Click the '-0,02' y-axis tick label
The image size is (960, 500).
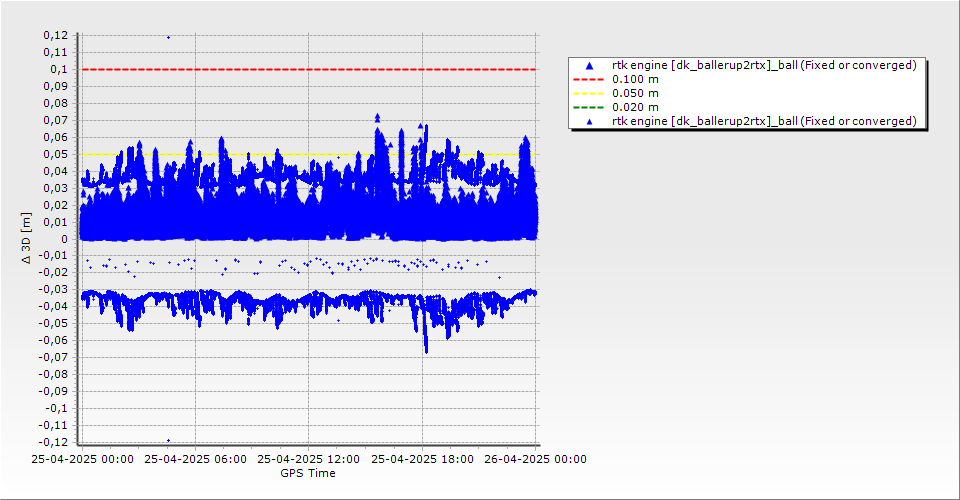(53, 273)
